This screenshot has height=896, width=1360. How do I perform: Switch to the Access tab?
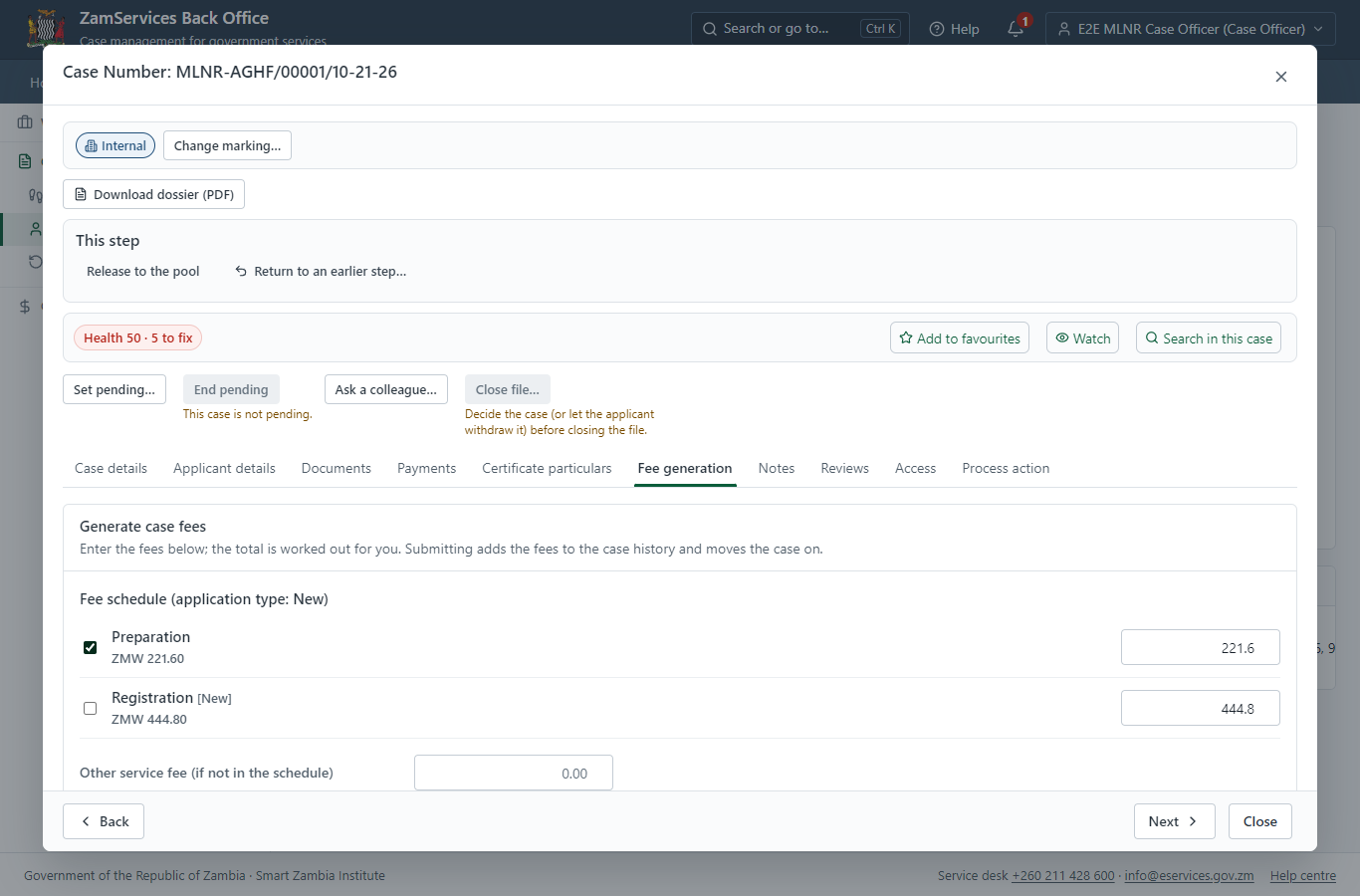[915, 468]
